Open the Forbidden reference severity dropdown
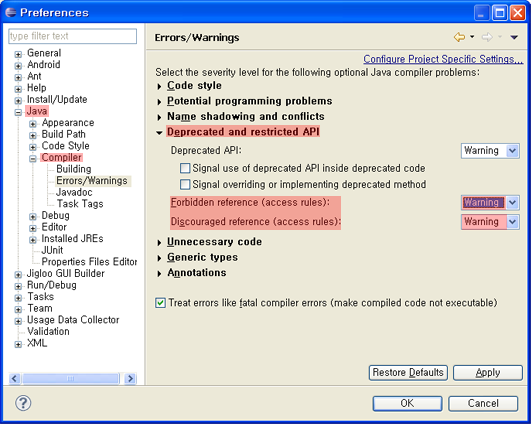This screenshot has width=531, height=424. [x=490, y=203]
